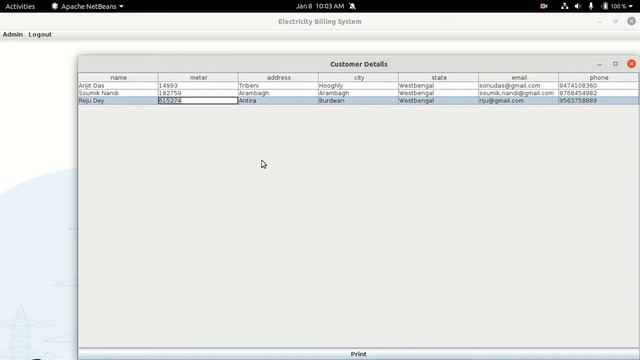Open the Apache NetBeans app menu
This screenshot has height=360, width=640.
coord(87,6)
